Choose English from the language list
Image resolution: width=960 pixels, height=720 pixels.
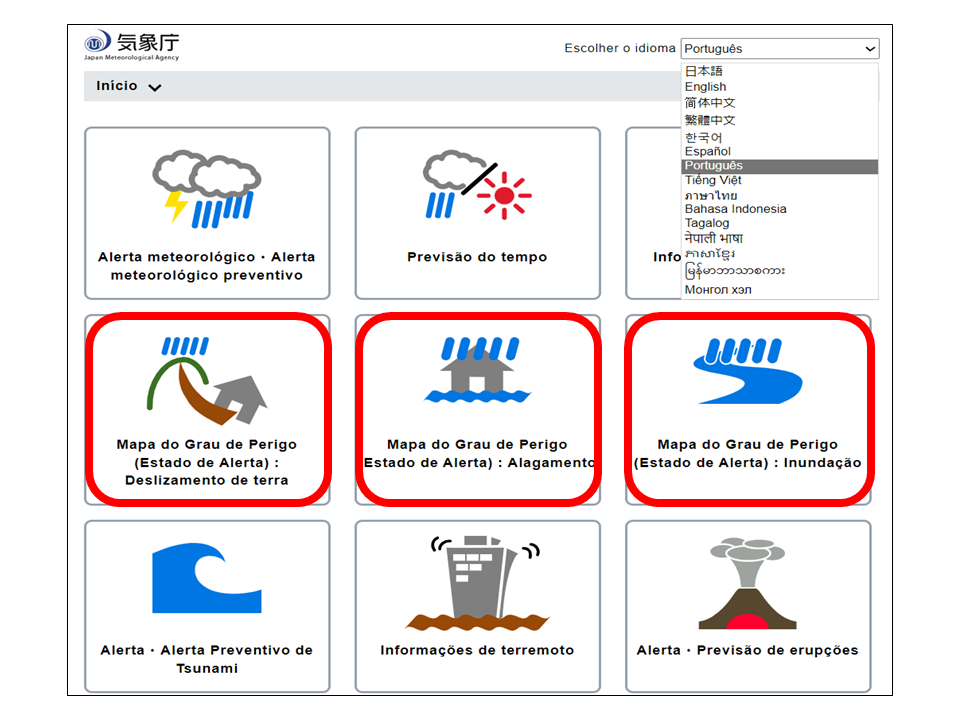[706, 87]
